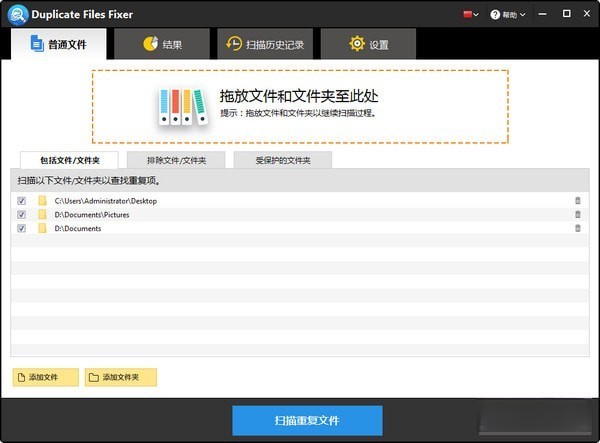This screenshot has height=443, width=600.
Task: Click the help question mark icon
Action: [x=495, y=15]
